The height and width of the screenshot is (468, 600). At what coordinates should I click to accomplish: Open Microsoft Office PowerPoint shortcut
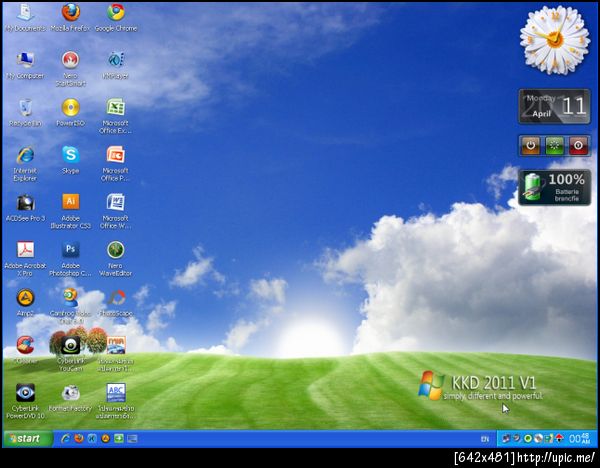pos(116,163)
